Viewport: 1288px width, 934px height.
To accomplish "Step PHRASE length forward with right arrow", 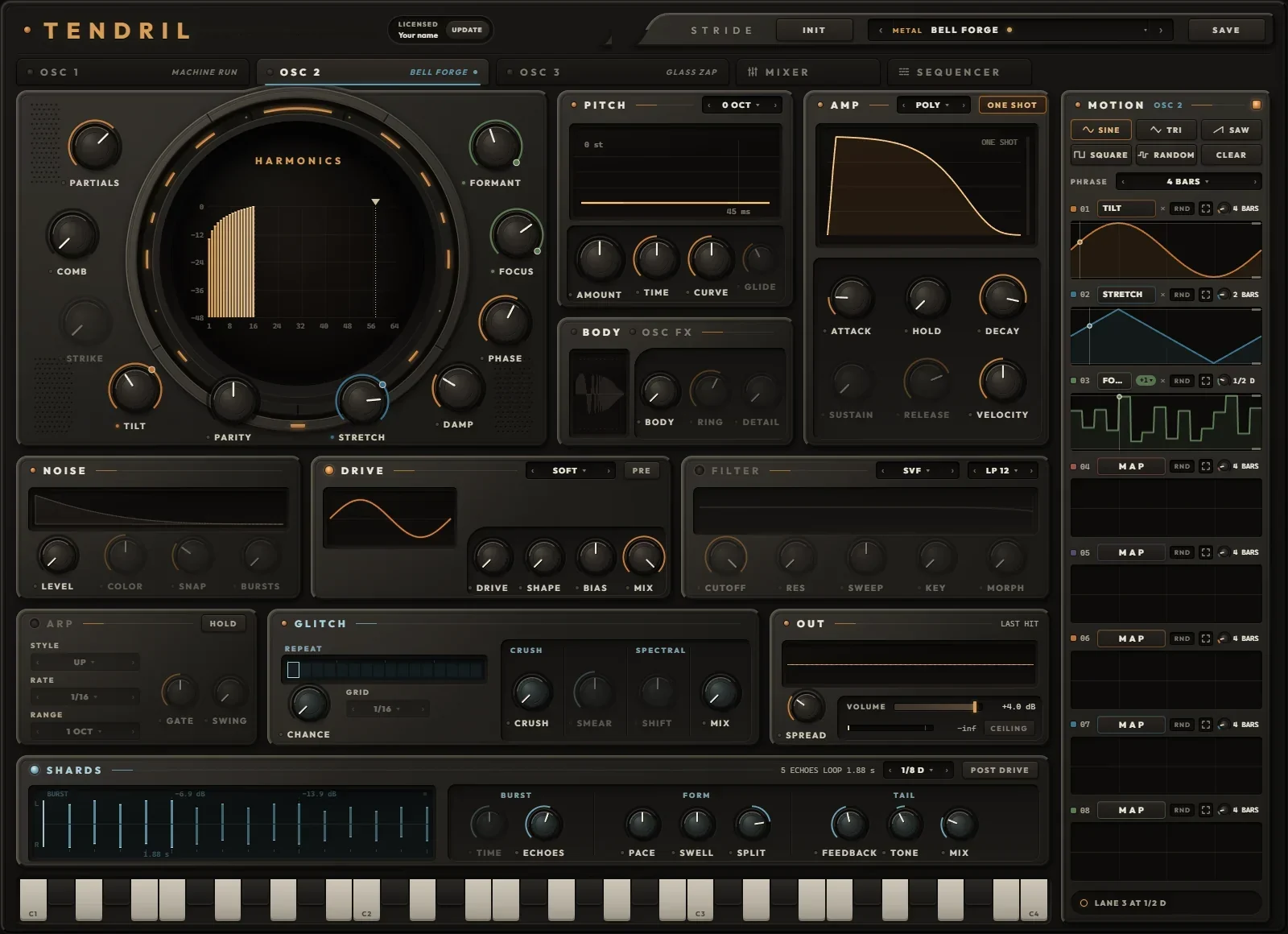I will tap(1254, 182).
